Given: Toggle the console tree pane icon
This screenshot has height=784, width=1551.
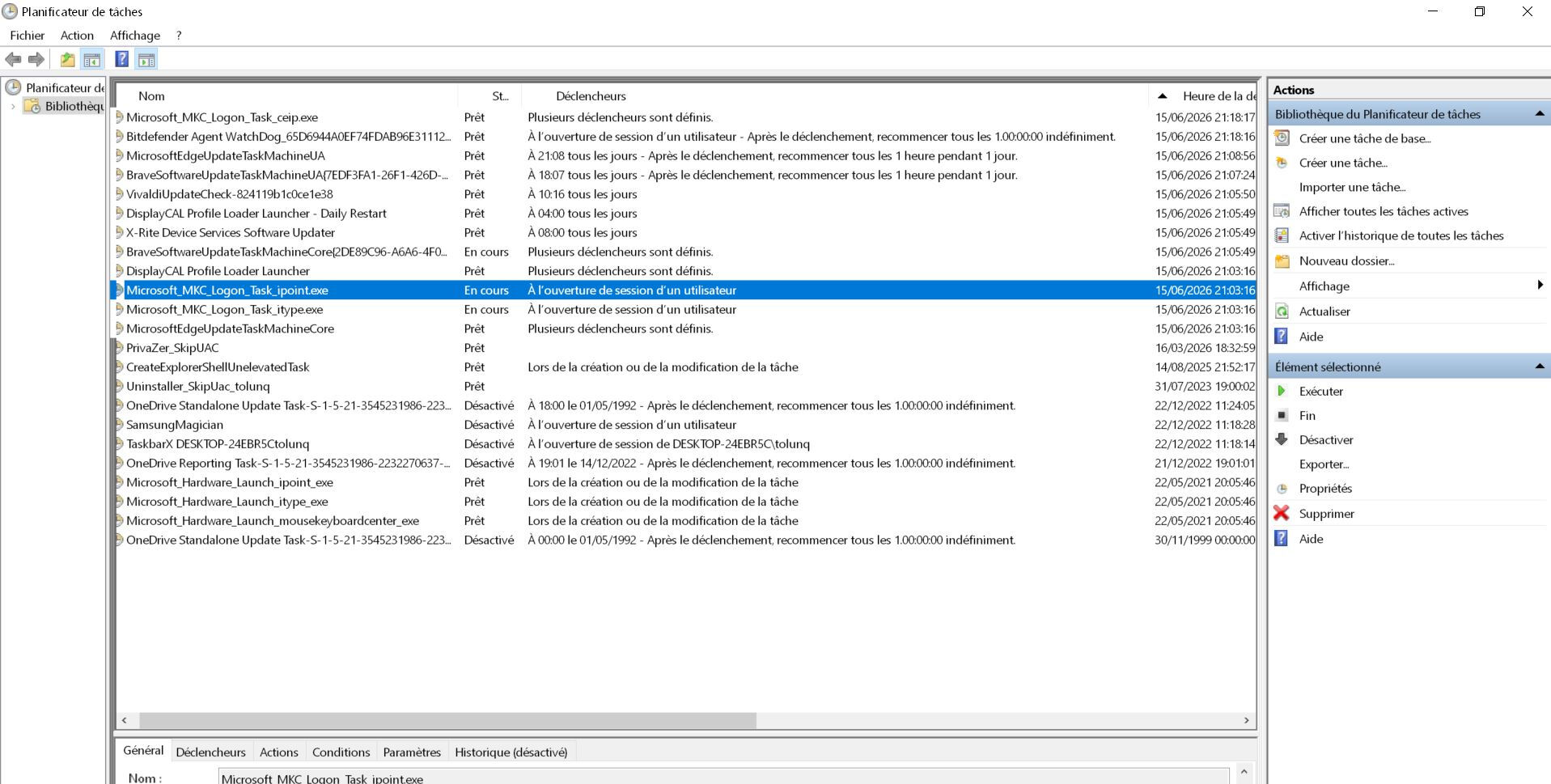Looking at the screenshot, I should (92, 59).
